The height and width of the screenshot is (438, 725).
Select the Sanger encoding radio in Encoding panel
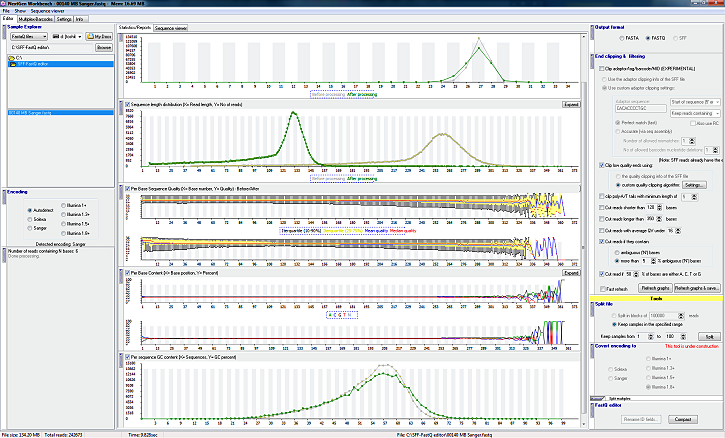click(x=30, y=228)
